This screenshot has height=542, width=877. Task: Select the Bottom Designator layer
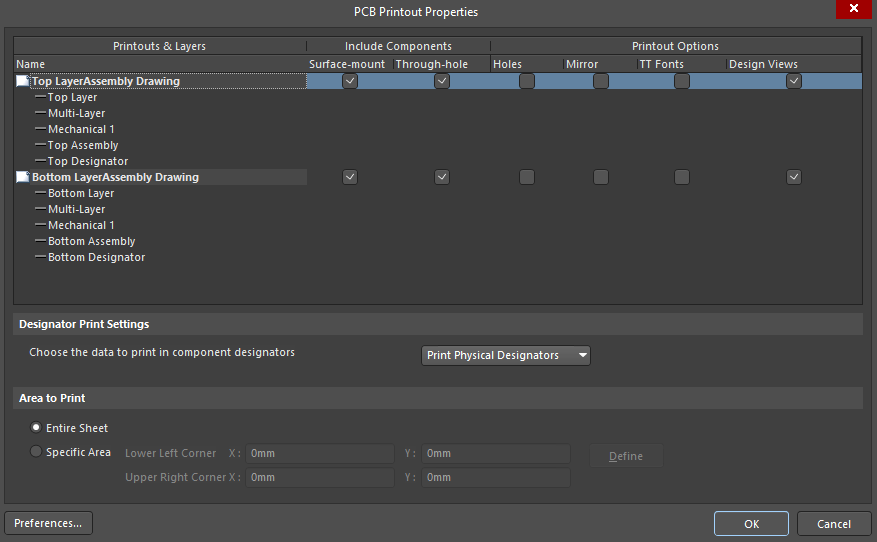pos(96,257)
